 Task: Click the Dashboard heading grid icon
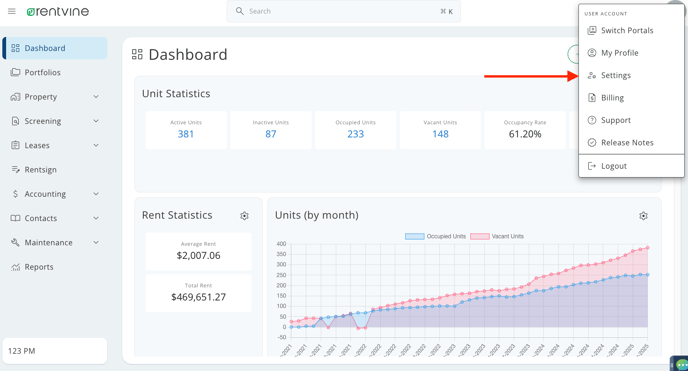(137, 54)
